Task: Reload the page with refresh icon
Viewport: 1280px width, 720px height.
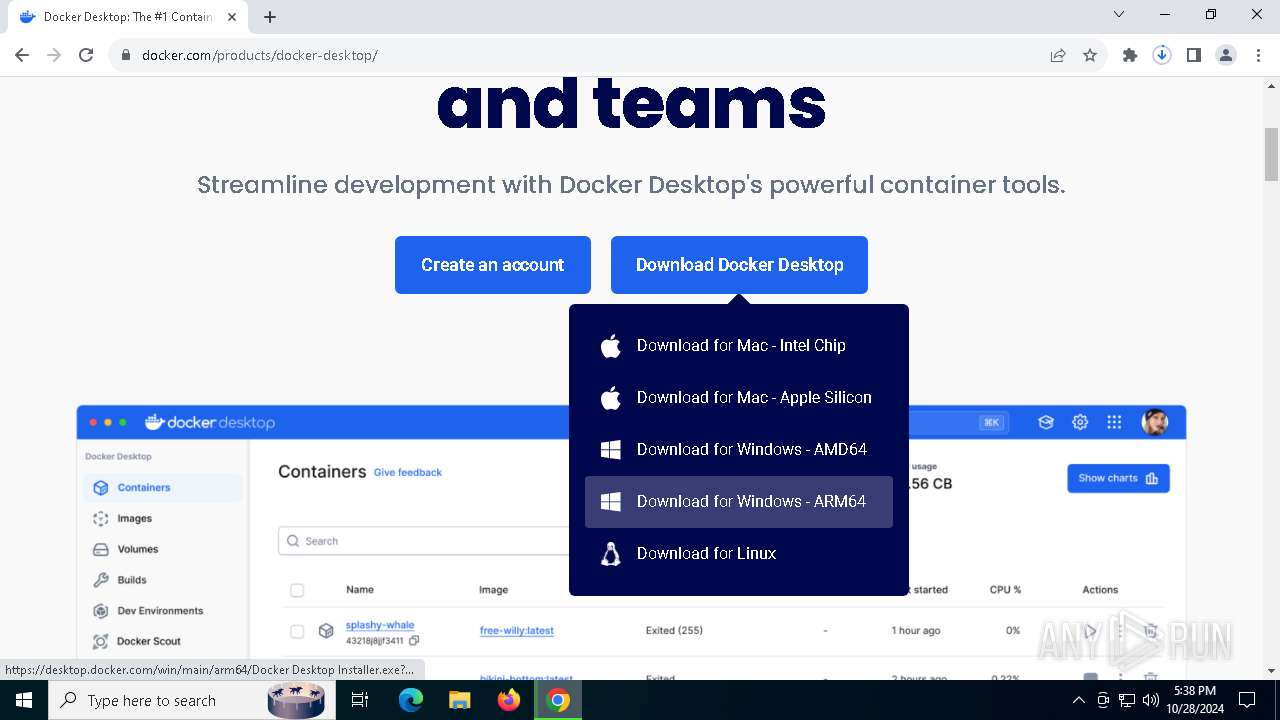Action: [86, 55]
